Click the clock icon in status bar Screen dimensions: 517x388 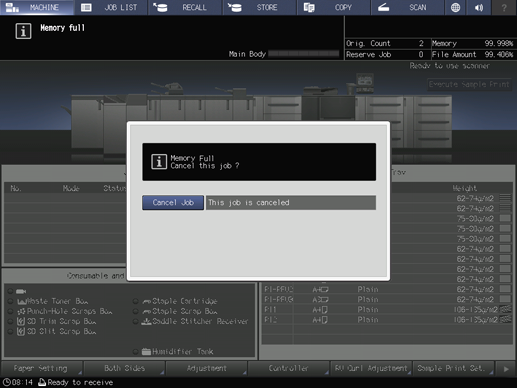click(x=6, y=382)
